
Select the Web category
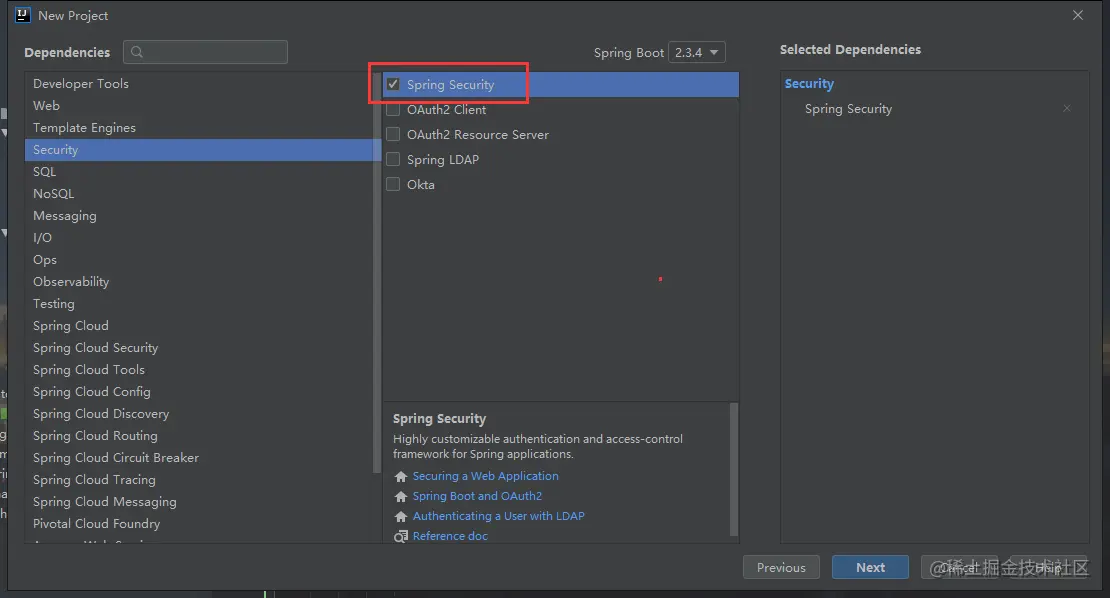pyautogui.click(x=202, y=105)
